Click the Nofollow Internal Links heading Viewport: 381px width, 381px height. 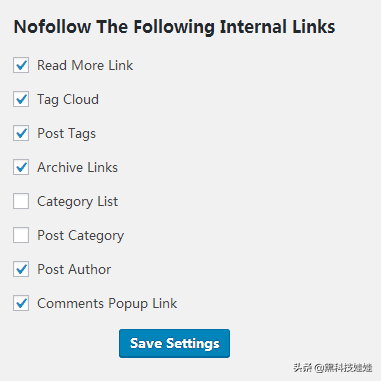[x=174, y=27]
